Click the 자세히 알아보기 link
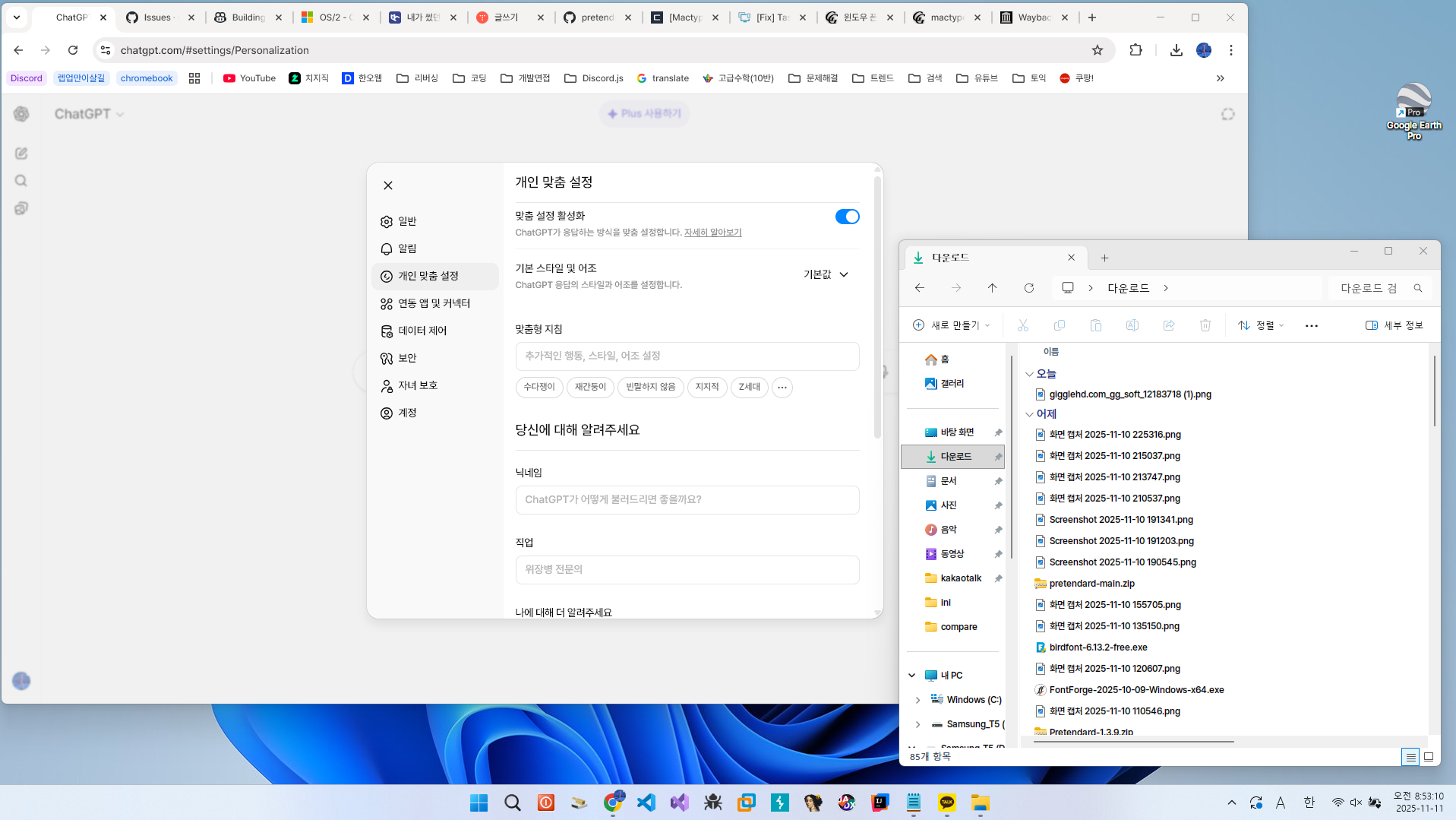This screenshot has width=1456, height=820. tap(712, 233)
